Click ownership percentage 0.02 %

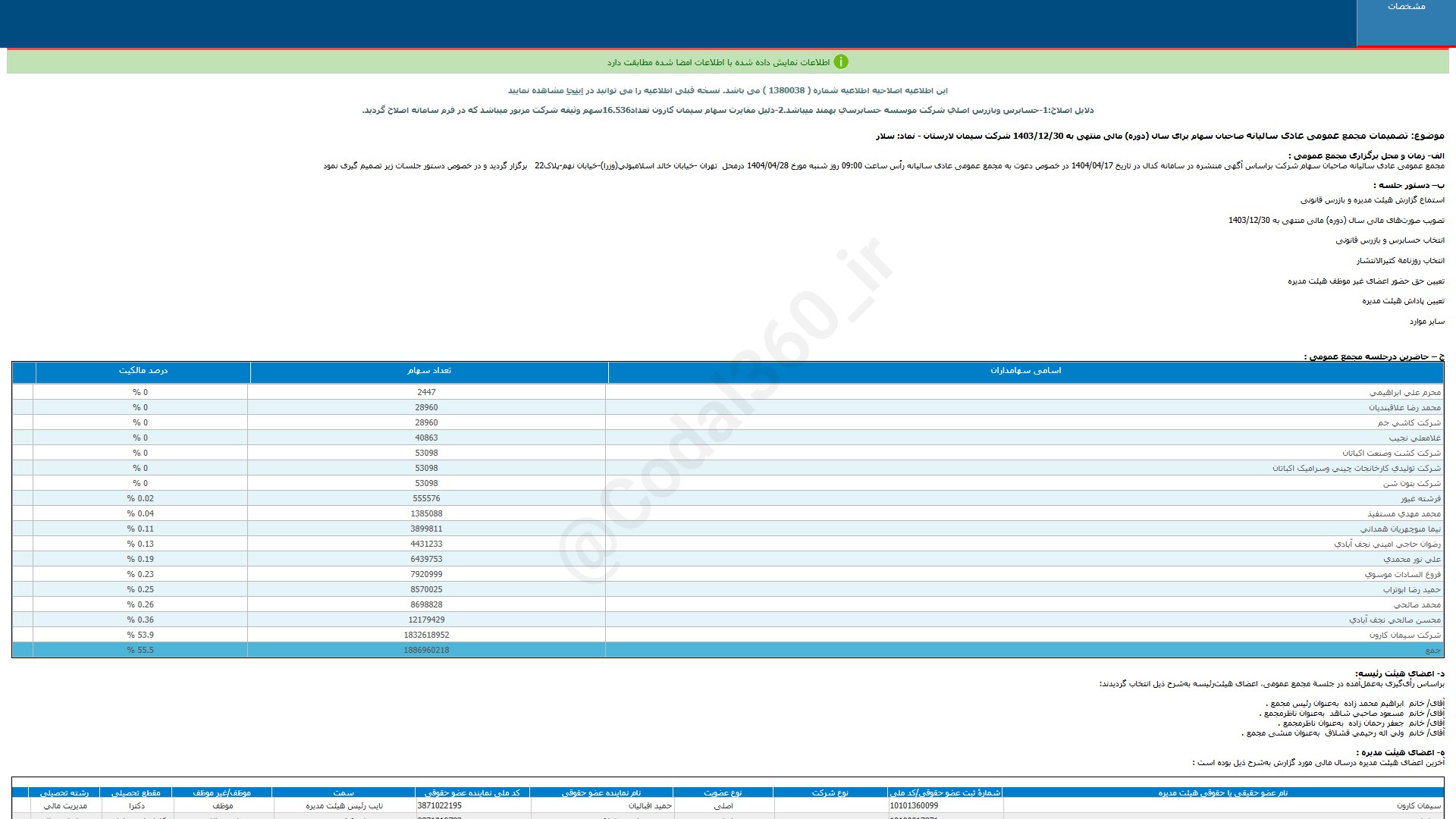click(x=140, y=498)
